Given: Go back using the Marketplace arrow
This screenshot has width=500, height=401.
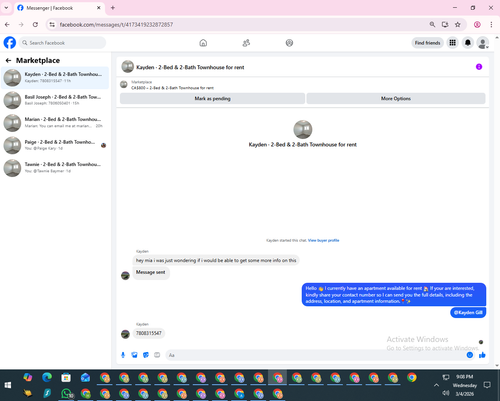Looking at the screenshot, I should click(8, 60).
